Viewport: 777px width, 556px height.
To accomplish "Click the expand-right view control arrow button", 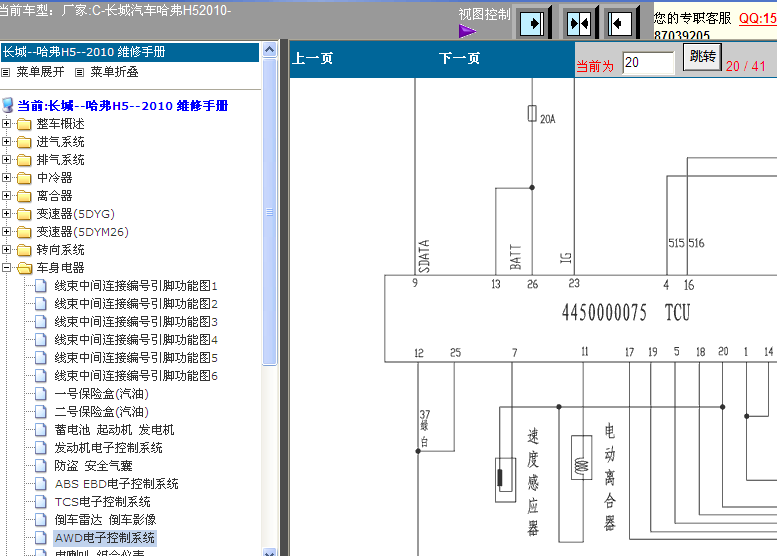I will (532, 23).
